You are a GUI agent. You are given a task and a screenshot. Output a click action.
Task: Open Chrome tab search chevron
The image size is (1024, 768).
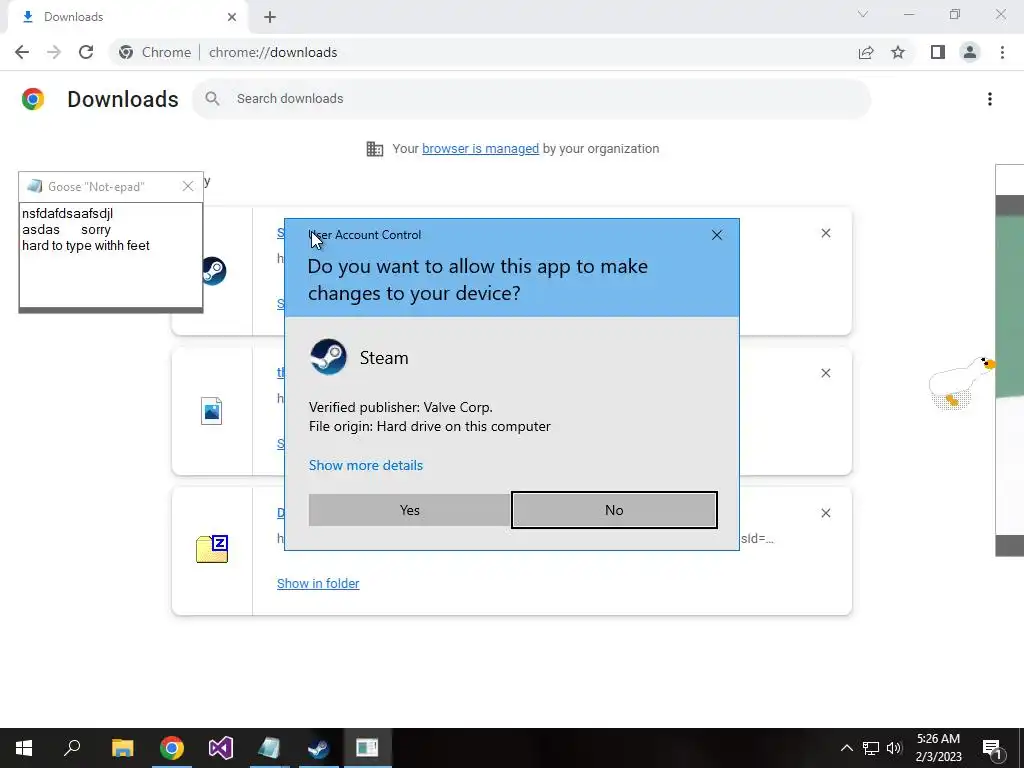[x=863, y=14]
